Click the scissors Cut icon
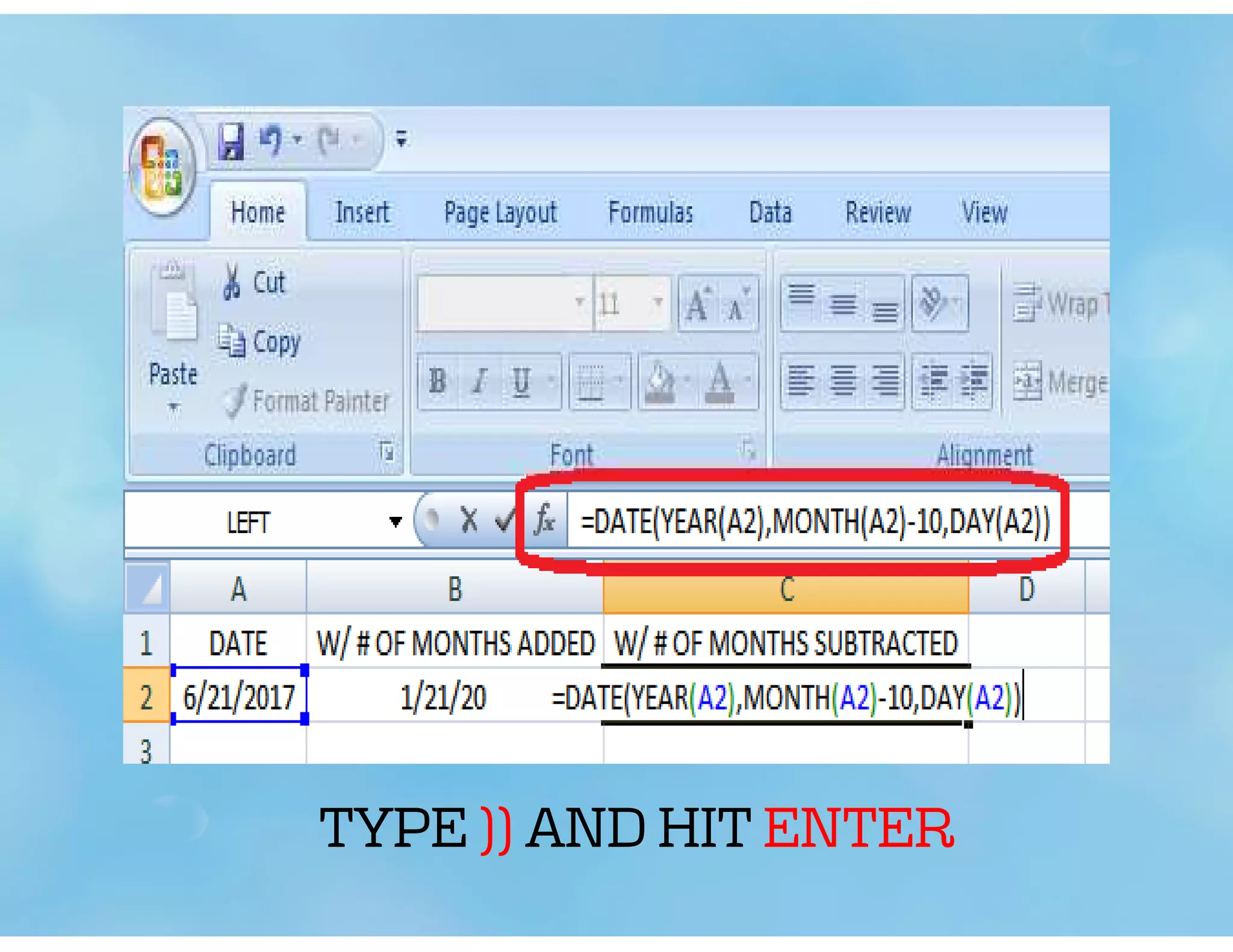 [x=231, y=282]
